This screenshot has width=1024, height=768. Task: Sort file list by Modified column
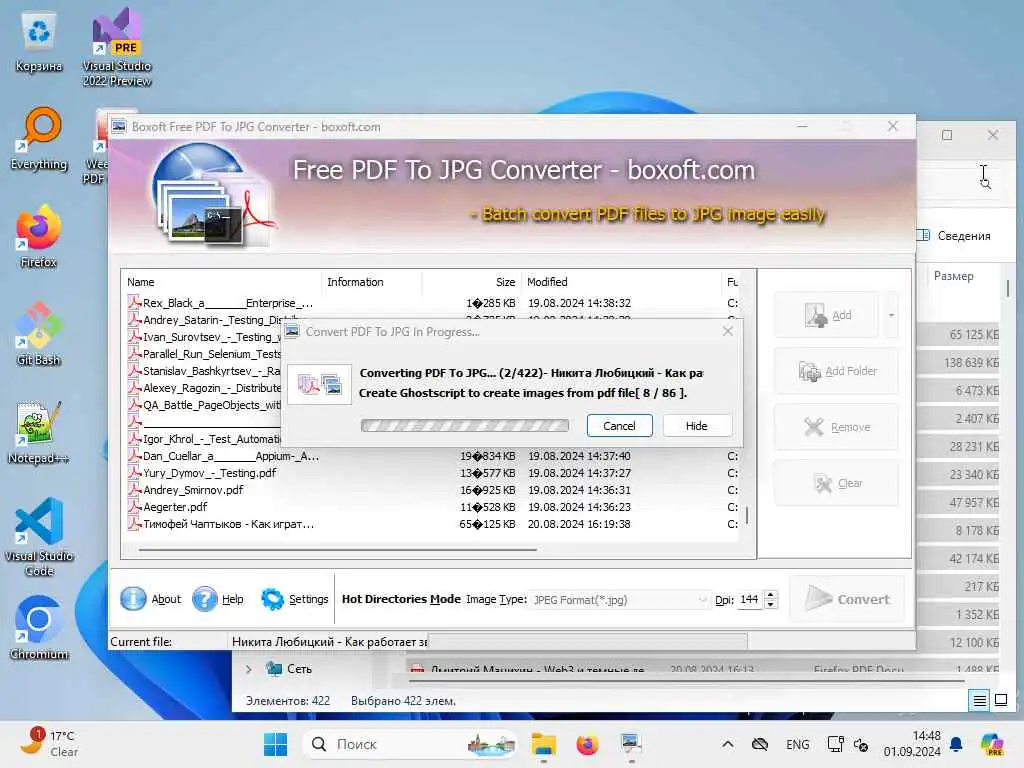pyautogui.click(x=620, y=282)
